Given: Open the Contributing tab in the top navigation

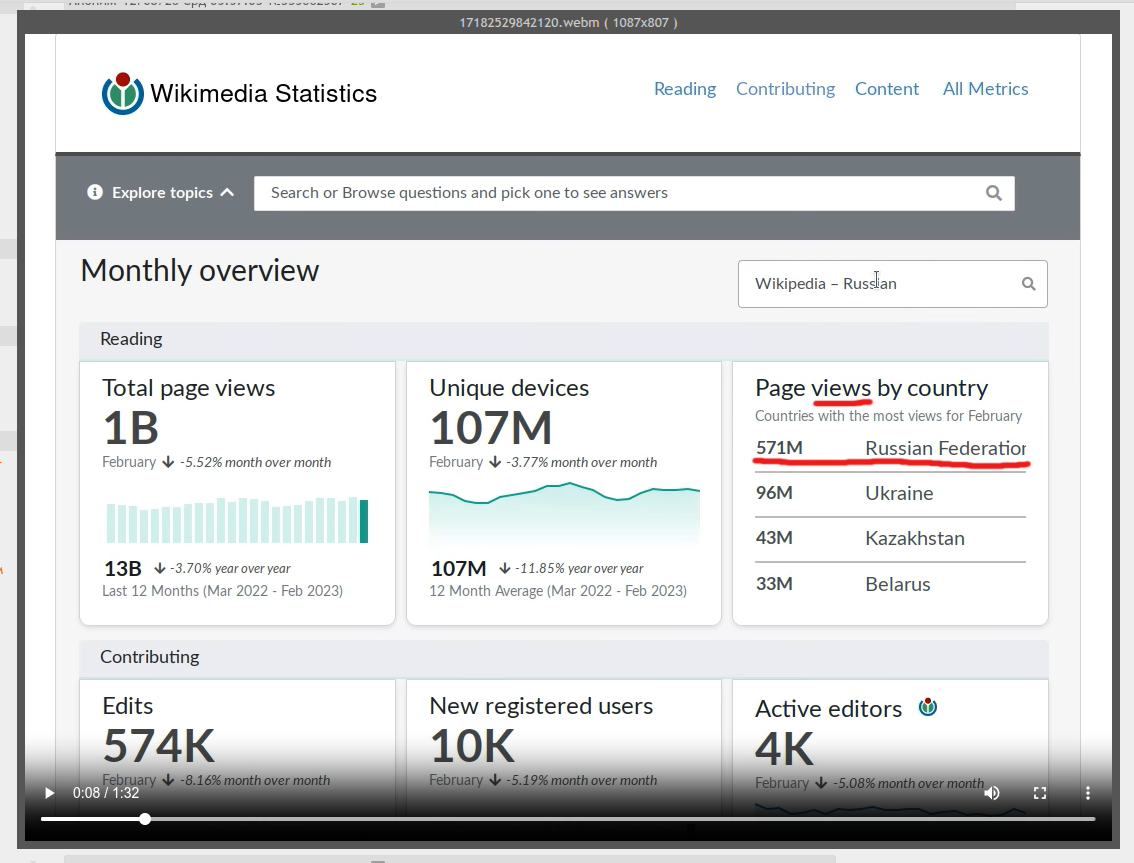Looking at the screenshot, I should pos(785,89).
